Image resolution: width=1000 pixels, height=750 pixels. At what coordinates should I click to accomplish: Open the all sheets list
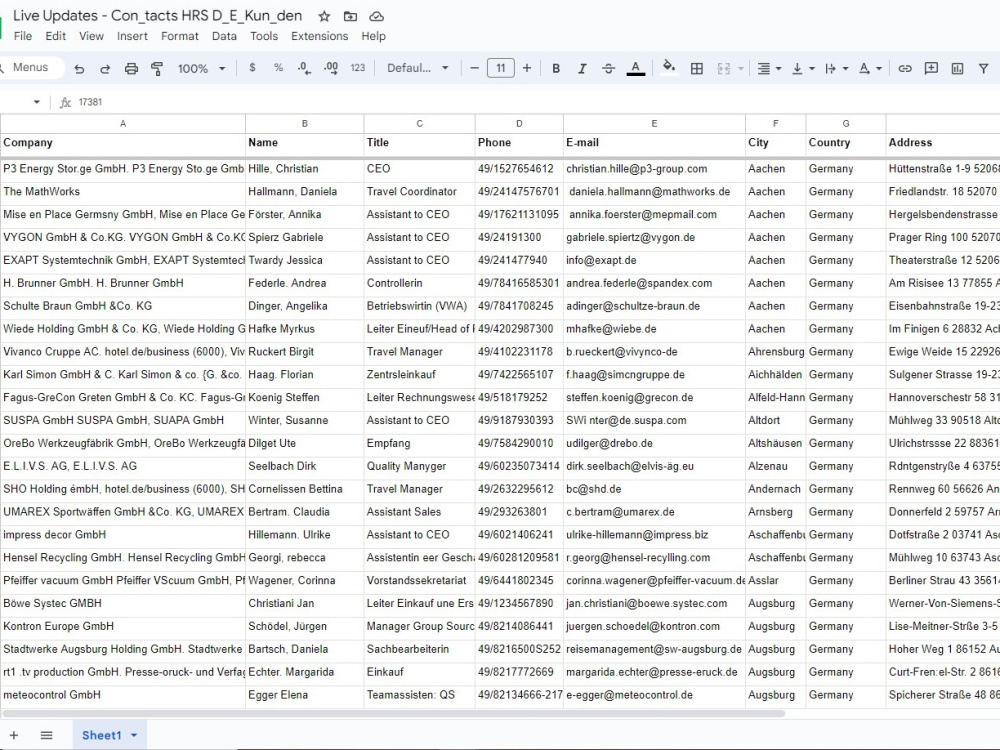tap(47, 735)
